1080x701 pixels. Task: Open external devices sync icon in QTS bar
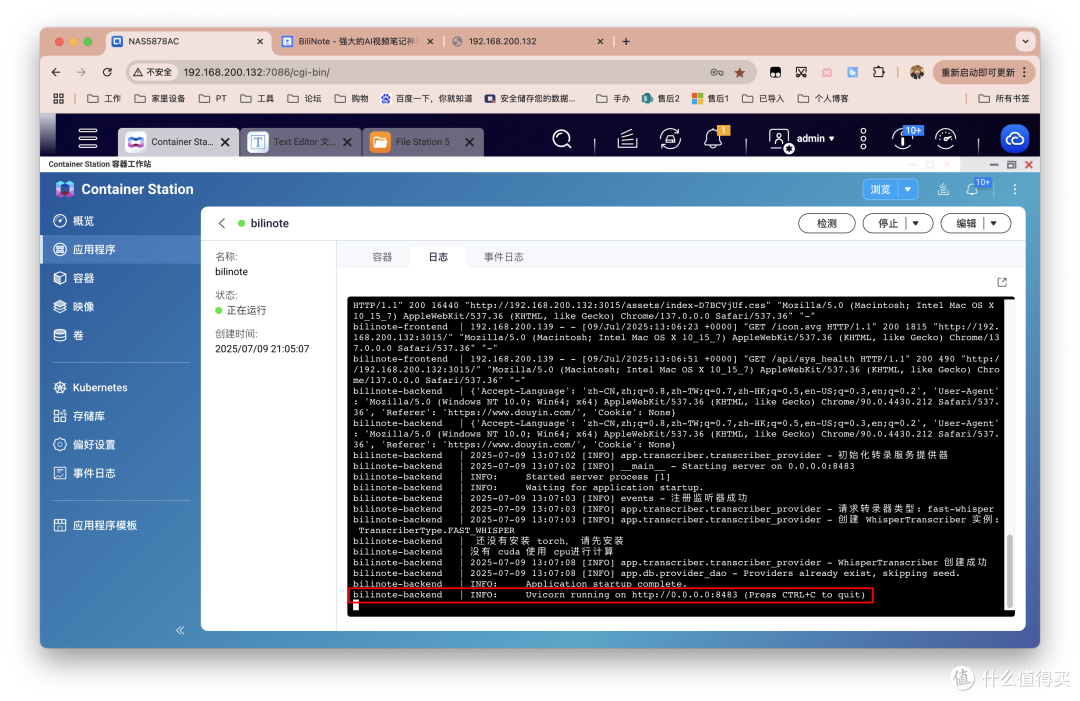click(670, 139)
